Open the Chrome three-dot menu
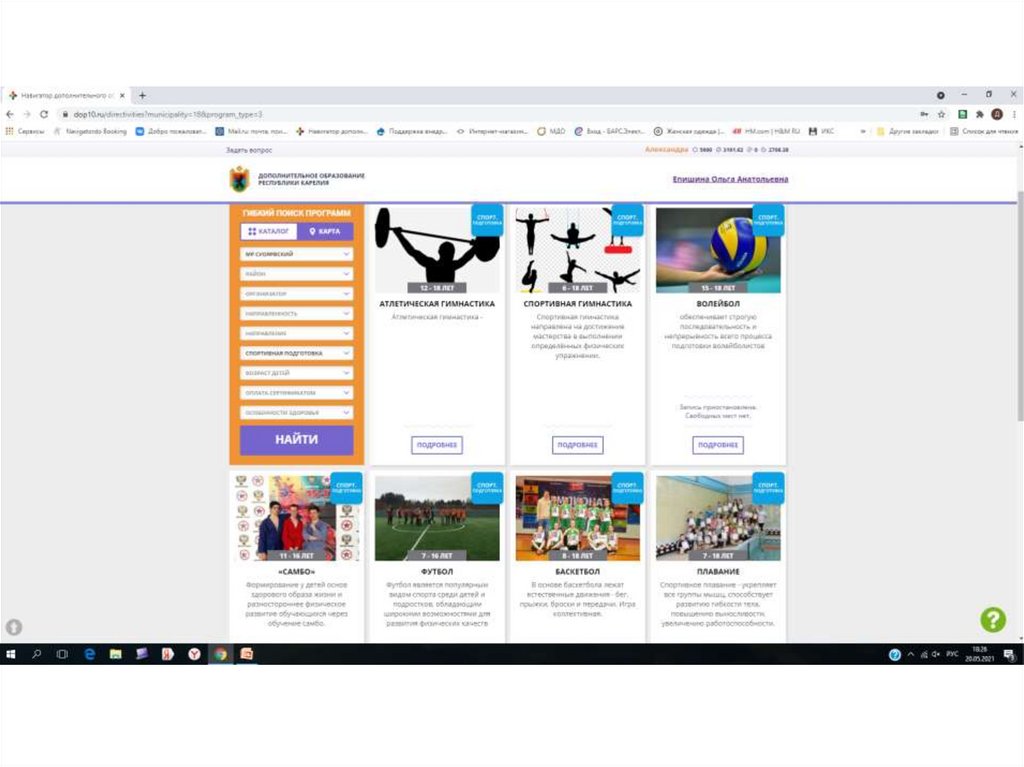The width and height of the screenshot is (1024, 767). click(x=1014, y=114)
